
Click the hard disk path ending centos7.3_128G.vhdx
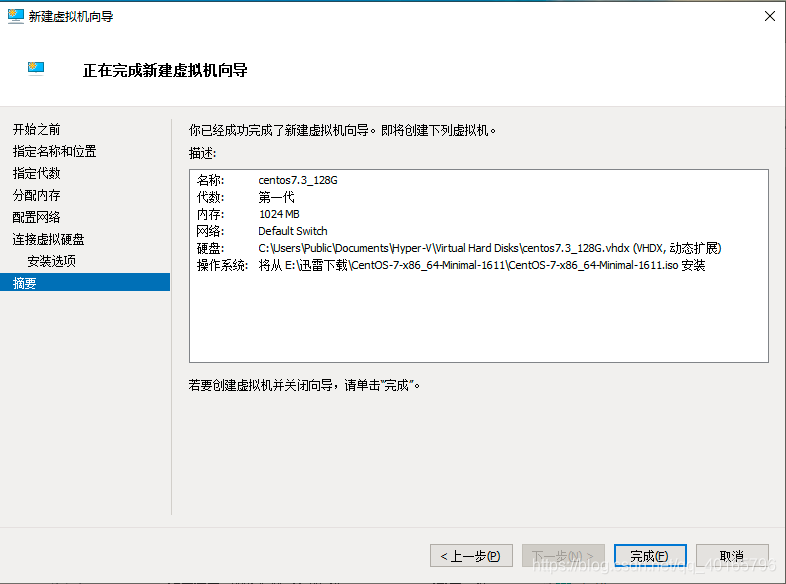point(490,248)
